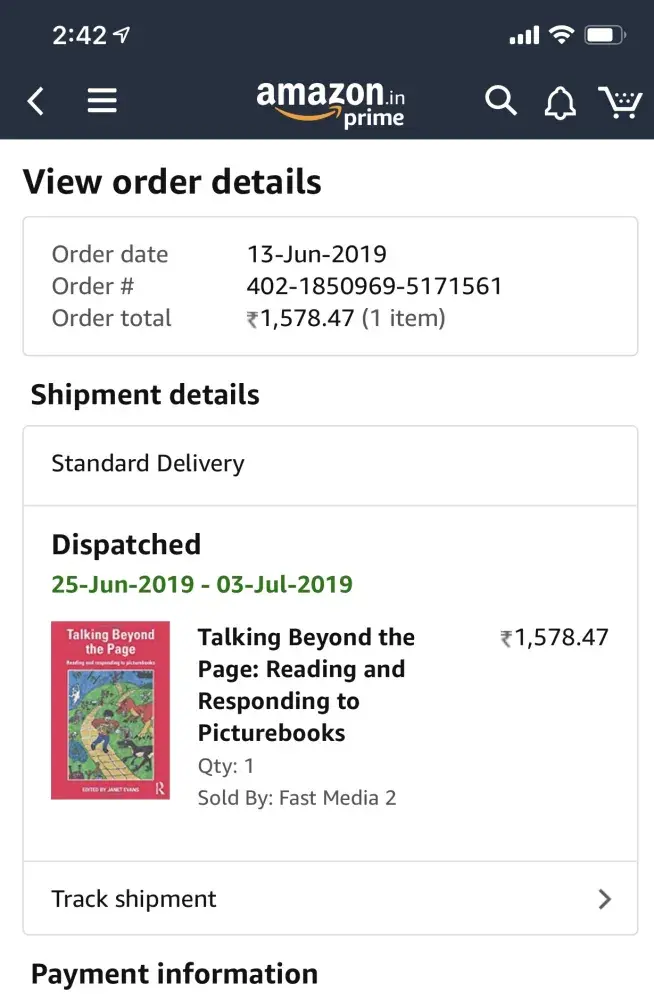
Task: Tap the back arrow in header
Action: click(36, 101)
